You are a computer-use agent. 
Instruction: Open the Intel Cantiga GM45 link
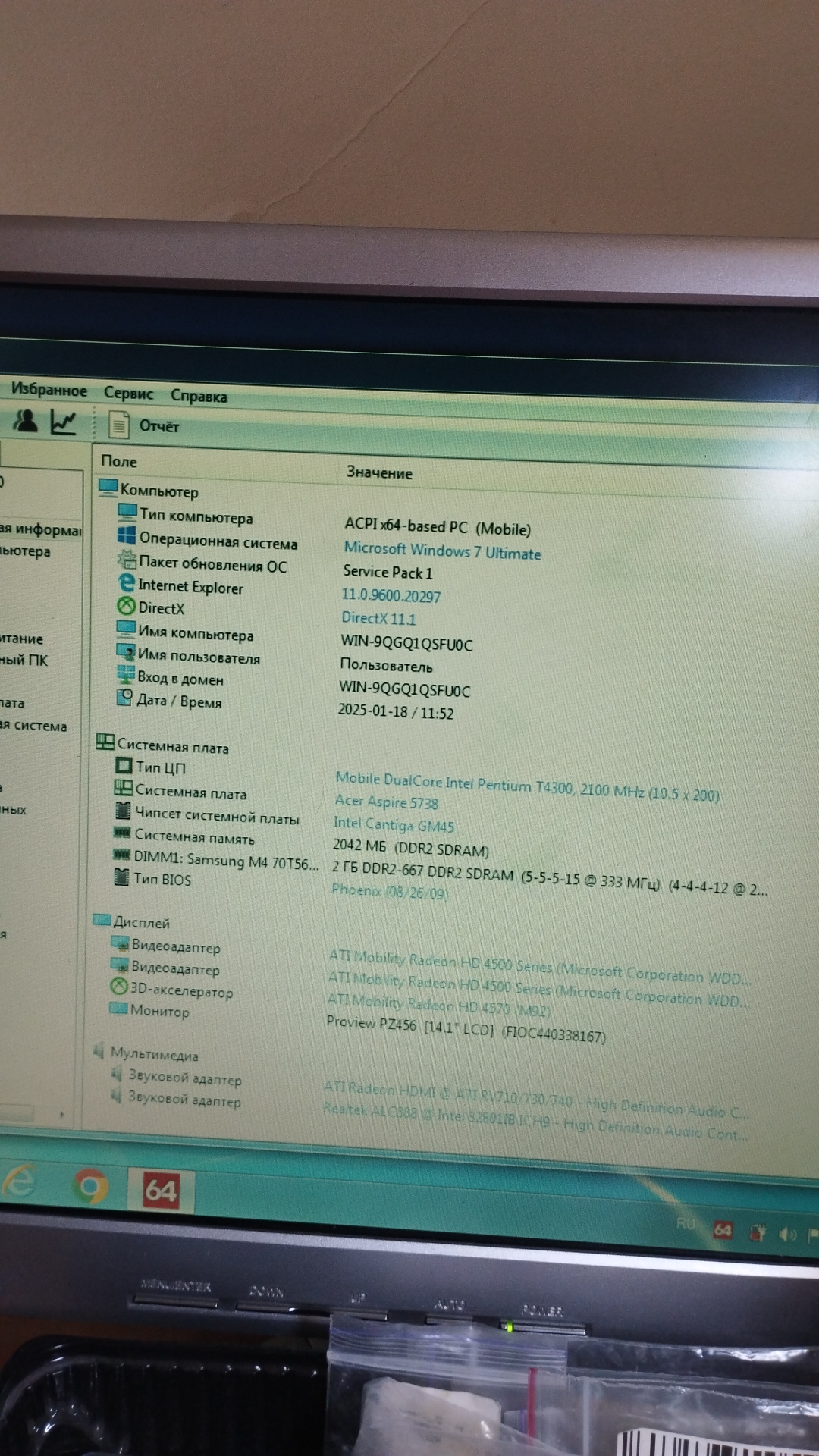tap(394, 824)
